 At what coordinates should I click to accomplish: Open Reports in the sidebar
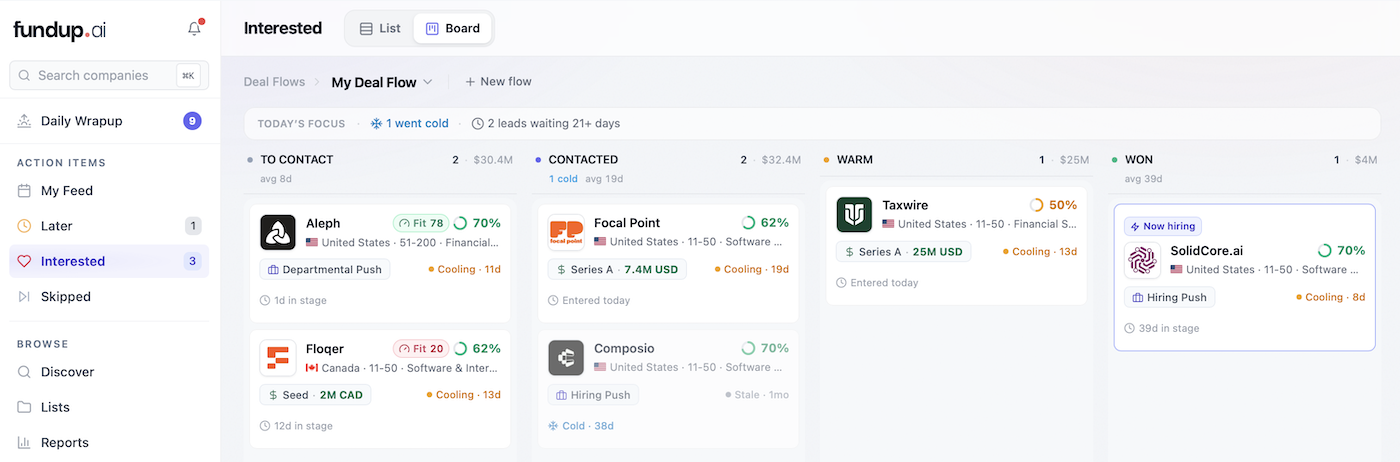pyautogui.click(x=108, y=442)
